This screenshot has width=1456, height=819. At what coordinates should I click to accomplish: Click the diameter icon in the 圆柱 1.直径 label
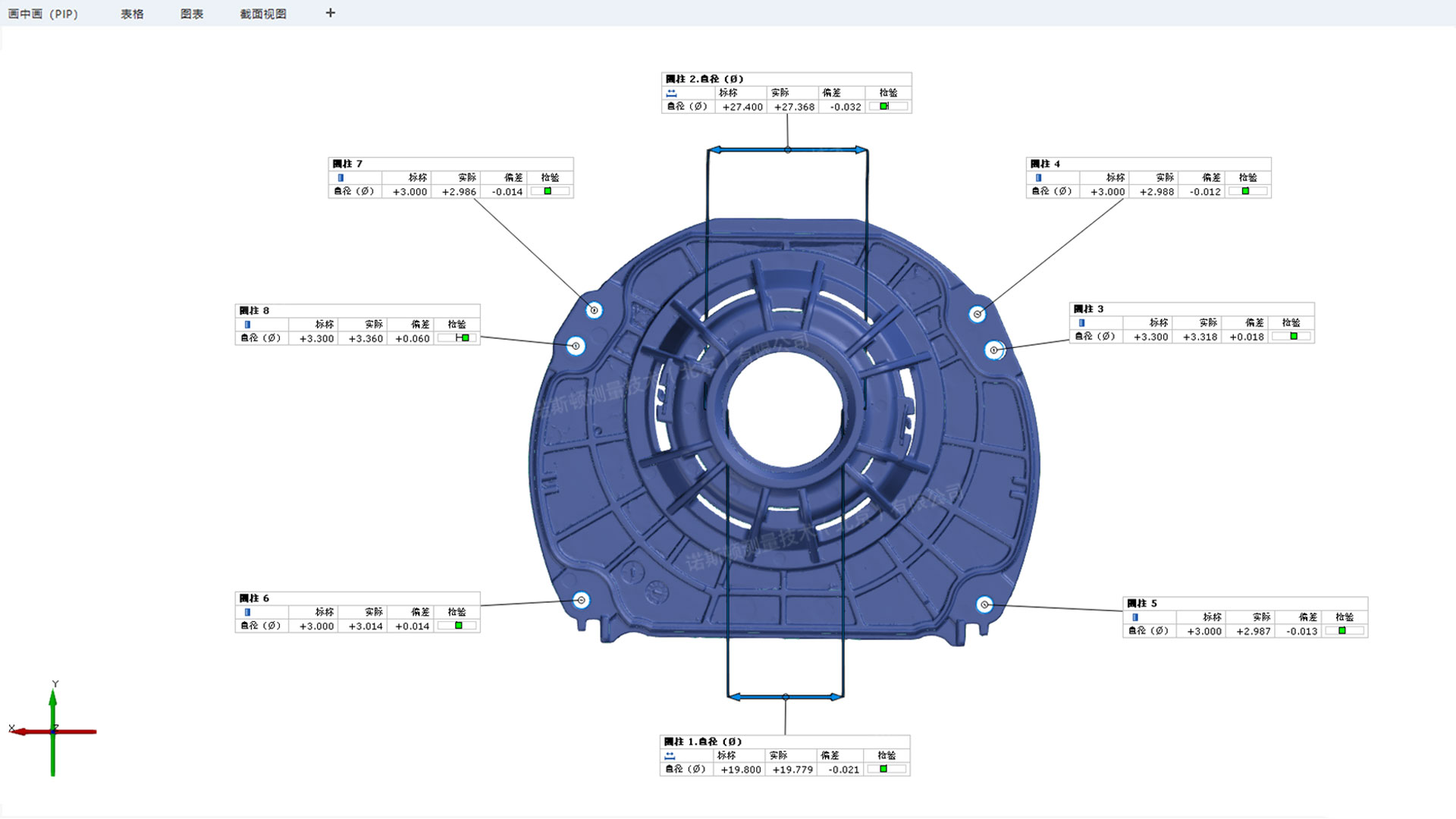coord(670,756)
